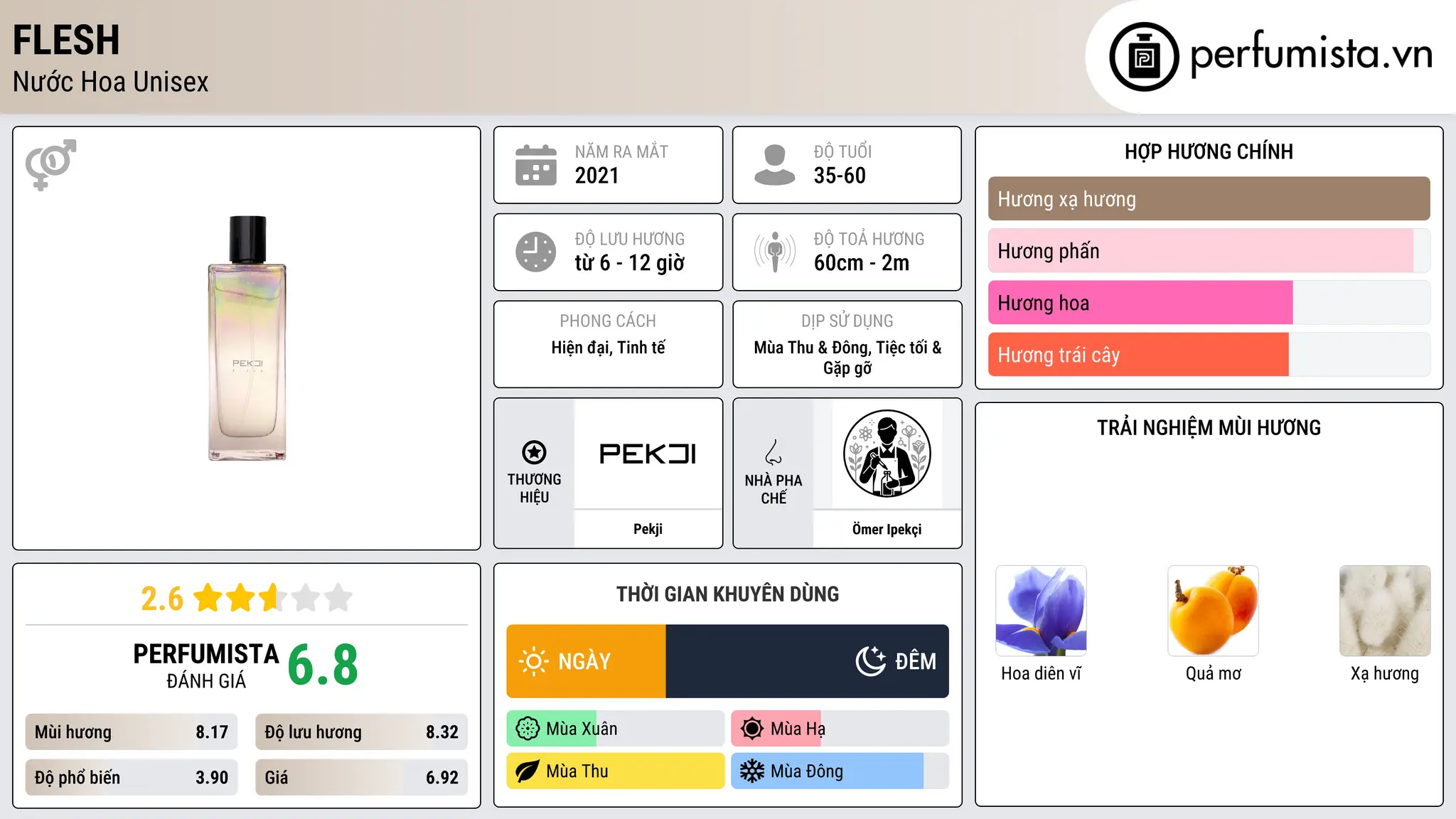Image resolution: width=1456 pixels, height=819 pixels.
Task: Click the release year value 2021
Action: [x=597, y=176]
